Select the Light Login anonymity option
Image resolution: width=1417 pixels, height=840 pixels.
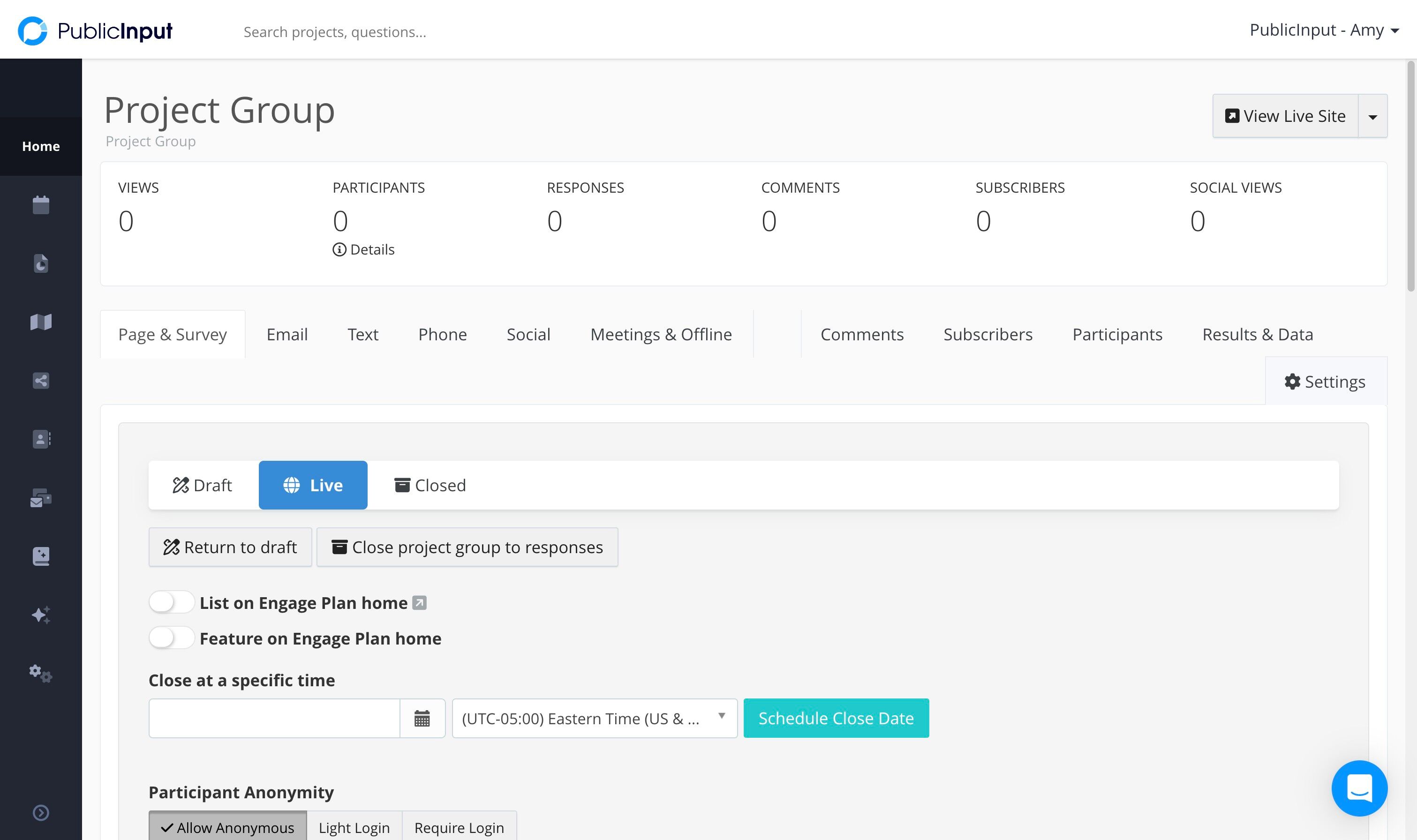coord(354,827)
